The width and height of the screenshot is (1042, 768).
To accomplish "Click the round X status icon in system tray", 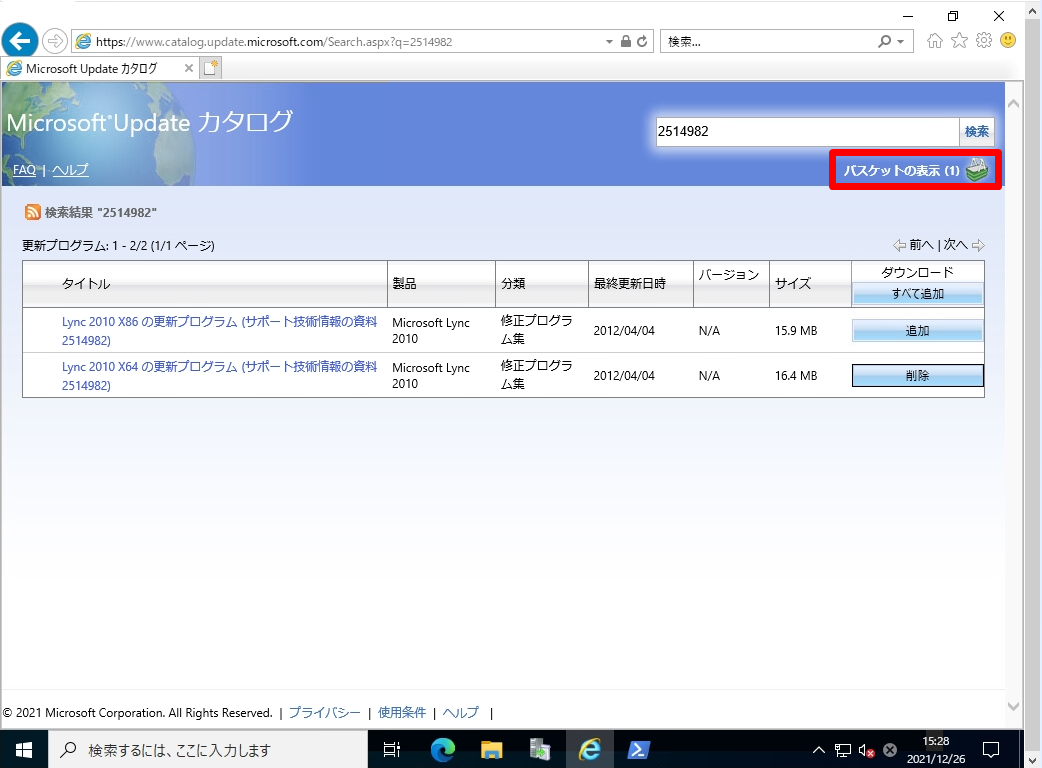I will 890,750.
